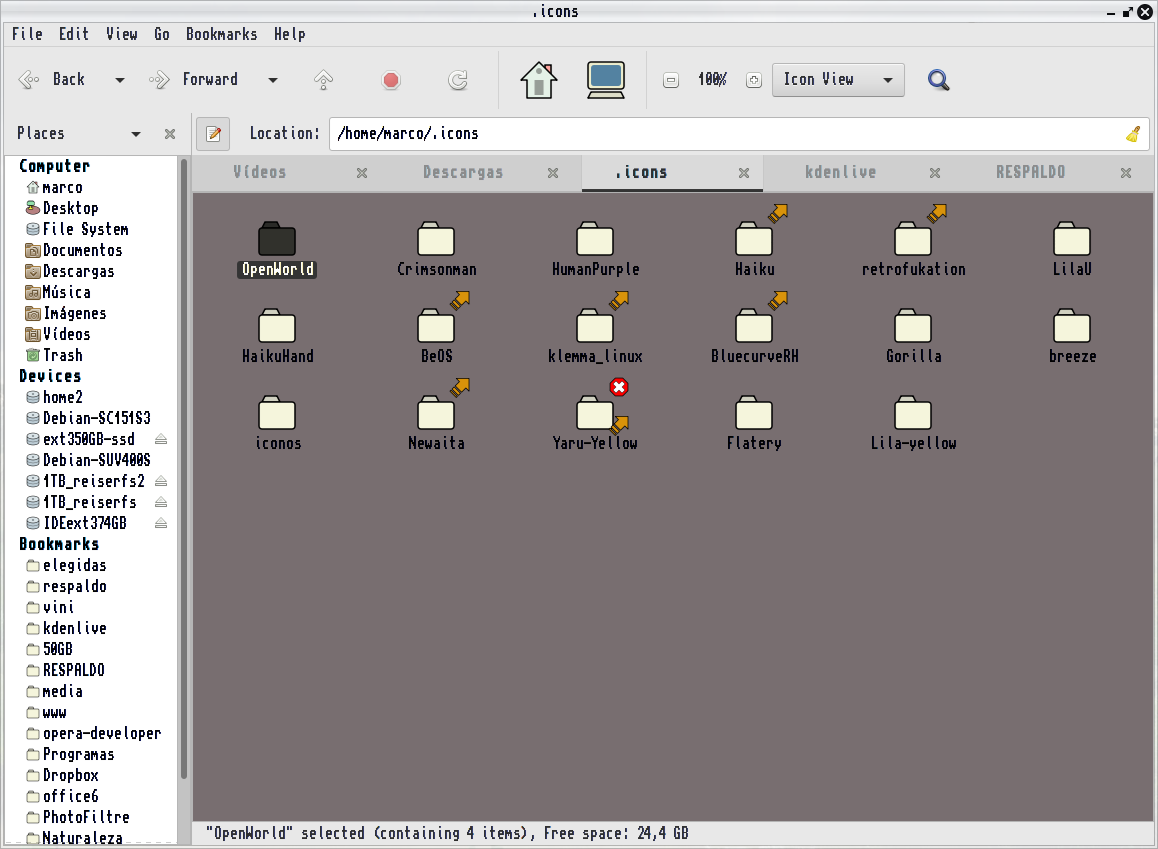
Task: Close the Descargas tab
Action: tap(552, 173)
